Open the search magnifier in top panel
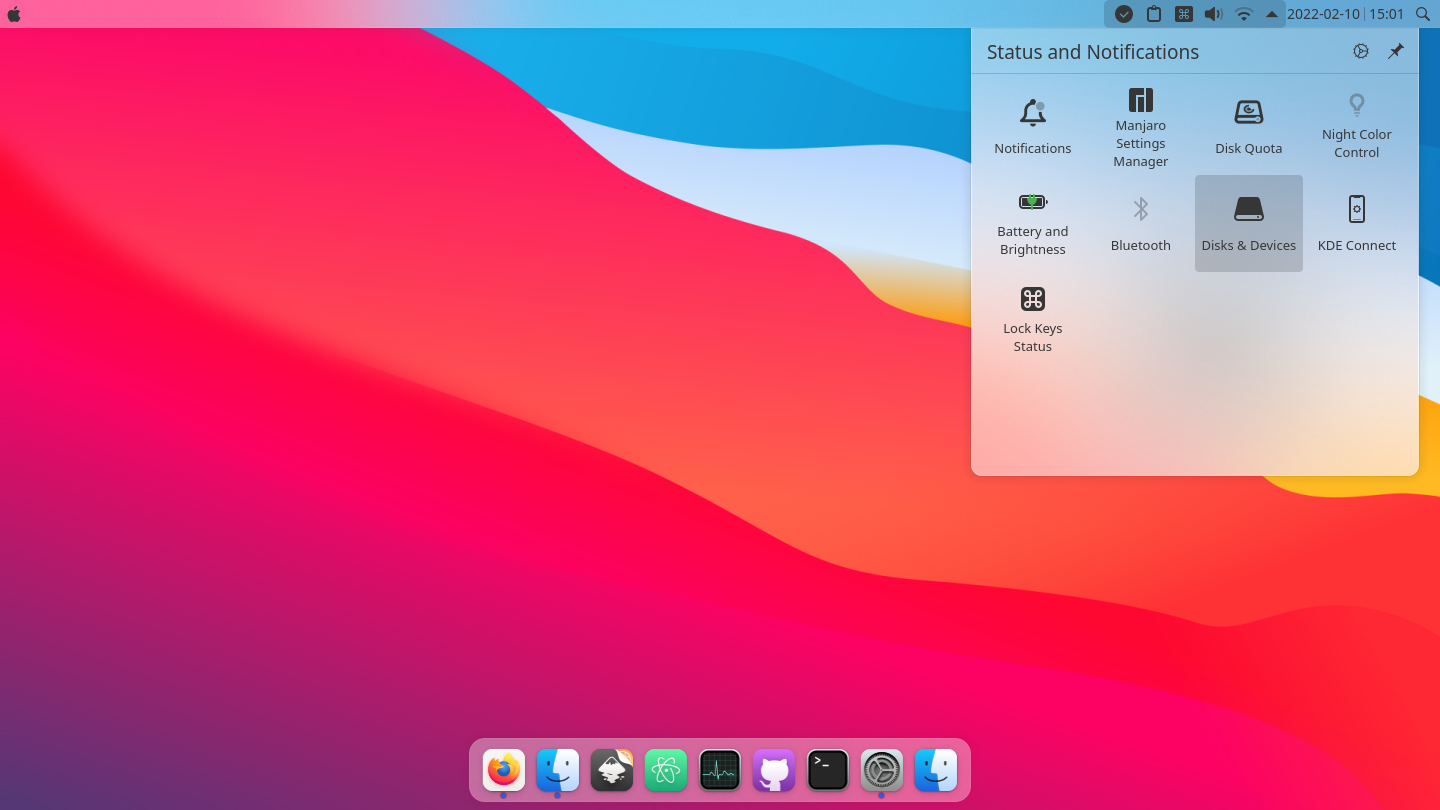The height and width of the screenshot is (810, 1440). (x=1423, y=14)
